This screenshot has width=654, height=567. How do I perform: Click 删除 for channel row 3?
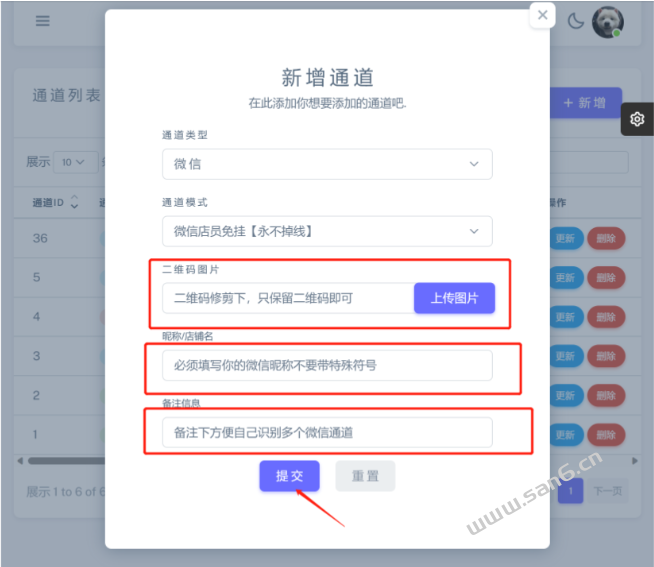606,356
